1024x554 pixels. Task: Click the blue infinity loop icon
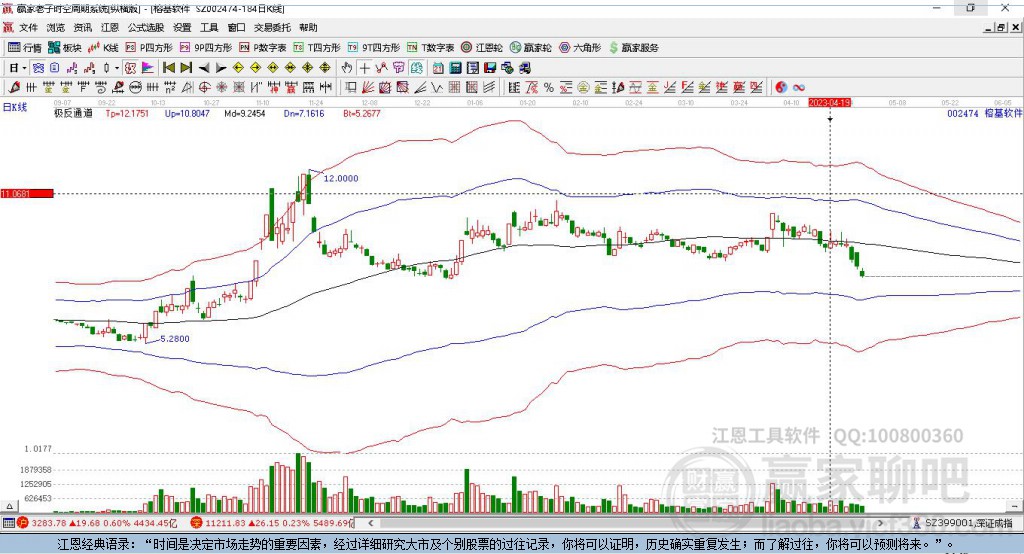click(x=798, y=88)
